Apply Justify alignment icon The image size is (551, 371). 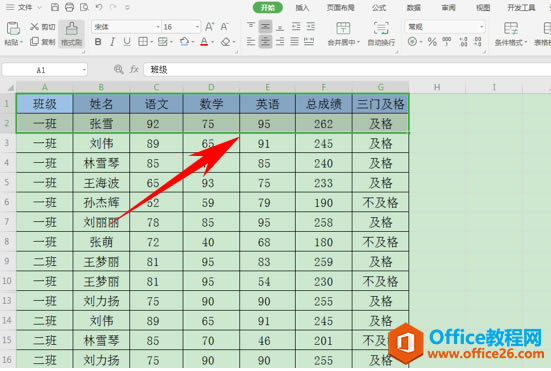[294, 42]
